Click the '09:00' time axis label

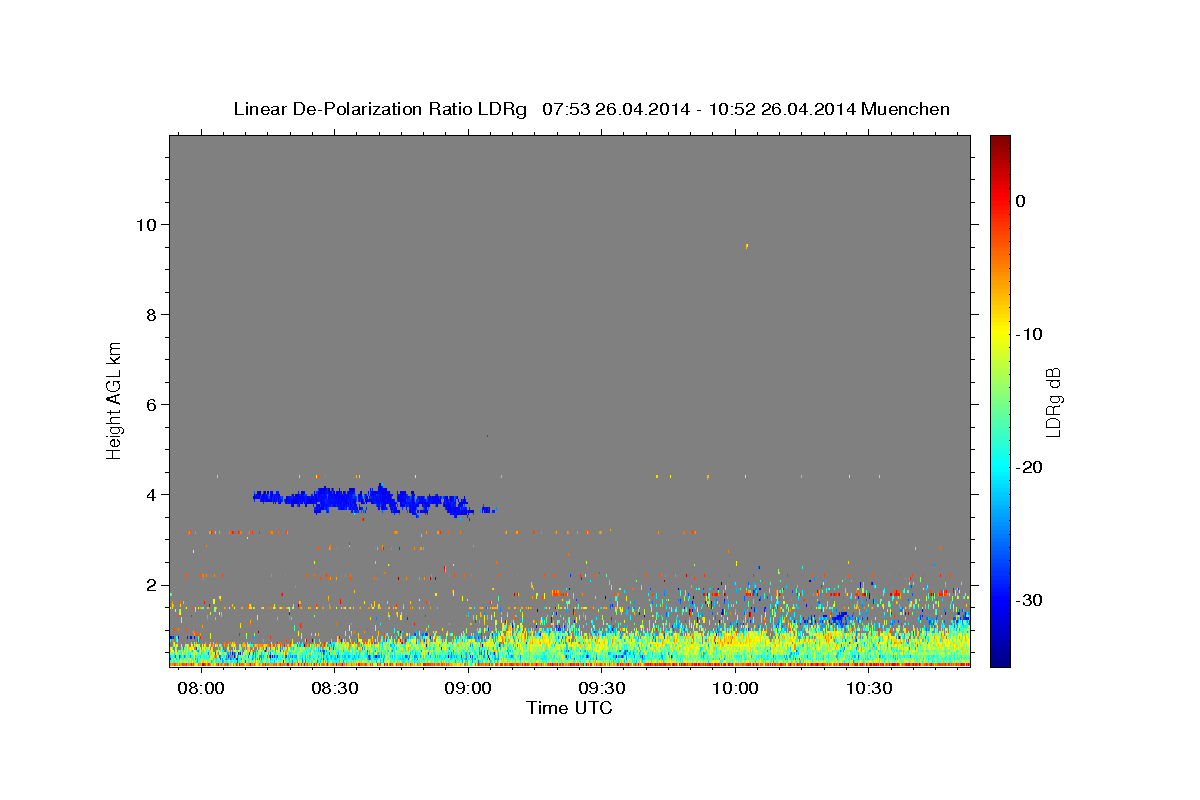[x=469, y=689]
